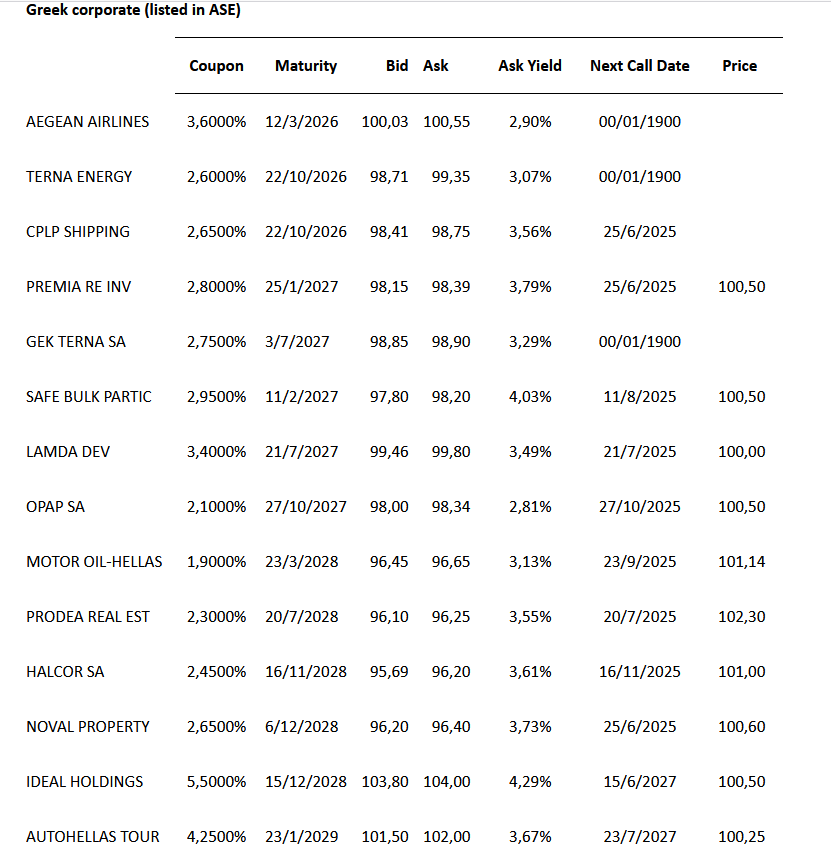Click MOTOR OIL-HELLAS price 101,14

[x=742, y=562]
